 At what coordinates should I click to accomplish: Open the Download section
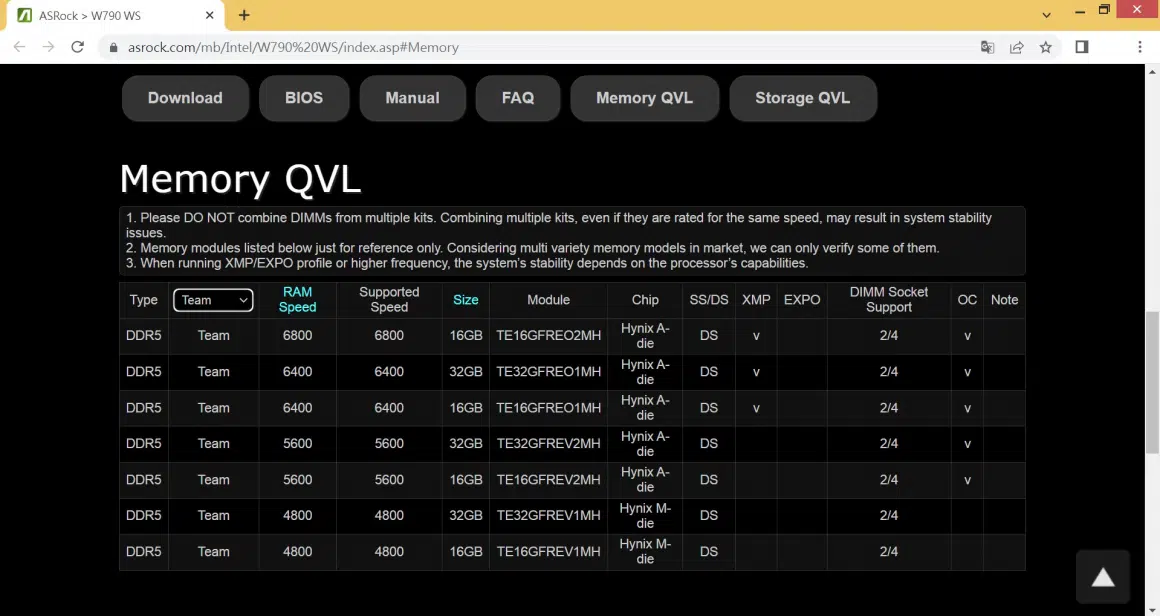tap(185, 98)
